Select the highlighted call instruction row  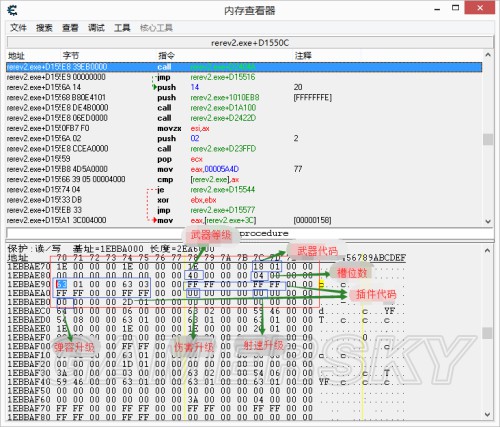244,67
